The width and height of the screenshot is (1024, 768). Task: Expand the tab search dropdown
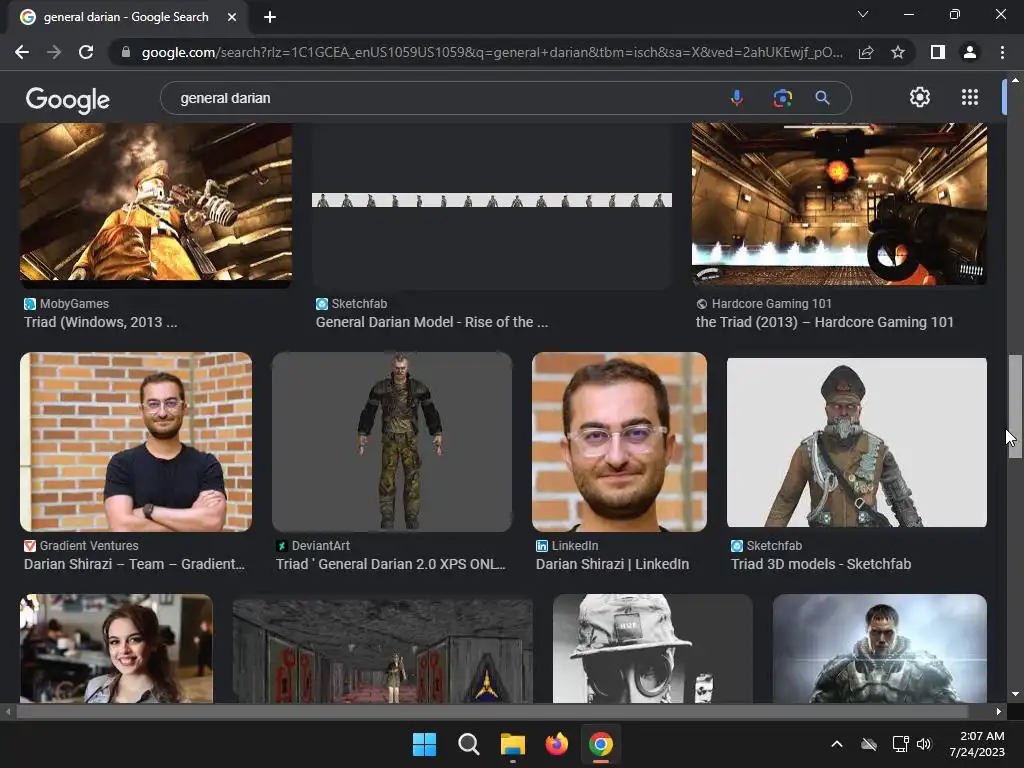(x=863, y=14)
